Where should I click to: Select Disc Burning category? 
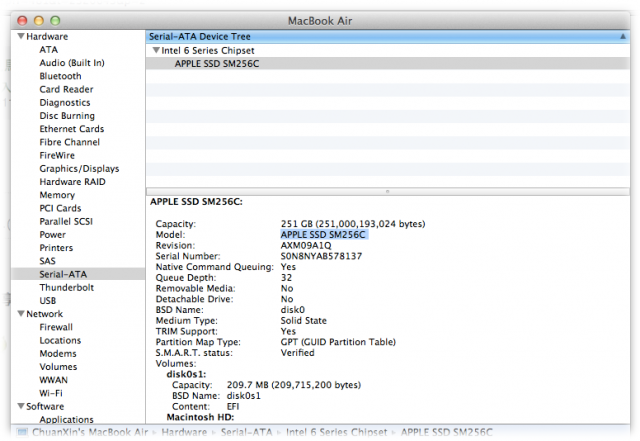click(x=67, y=116)
